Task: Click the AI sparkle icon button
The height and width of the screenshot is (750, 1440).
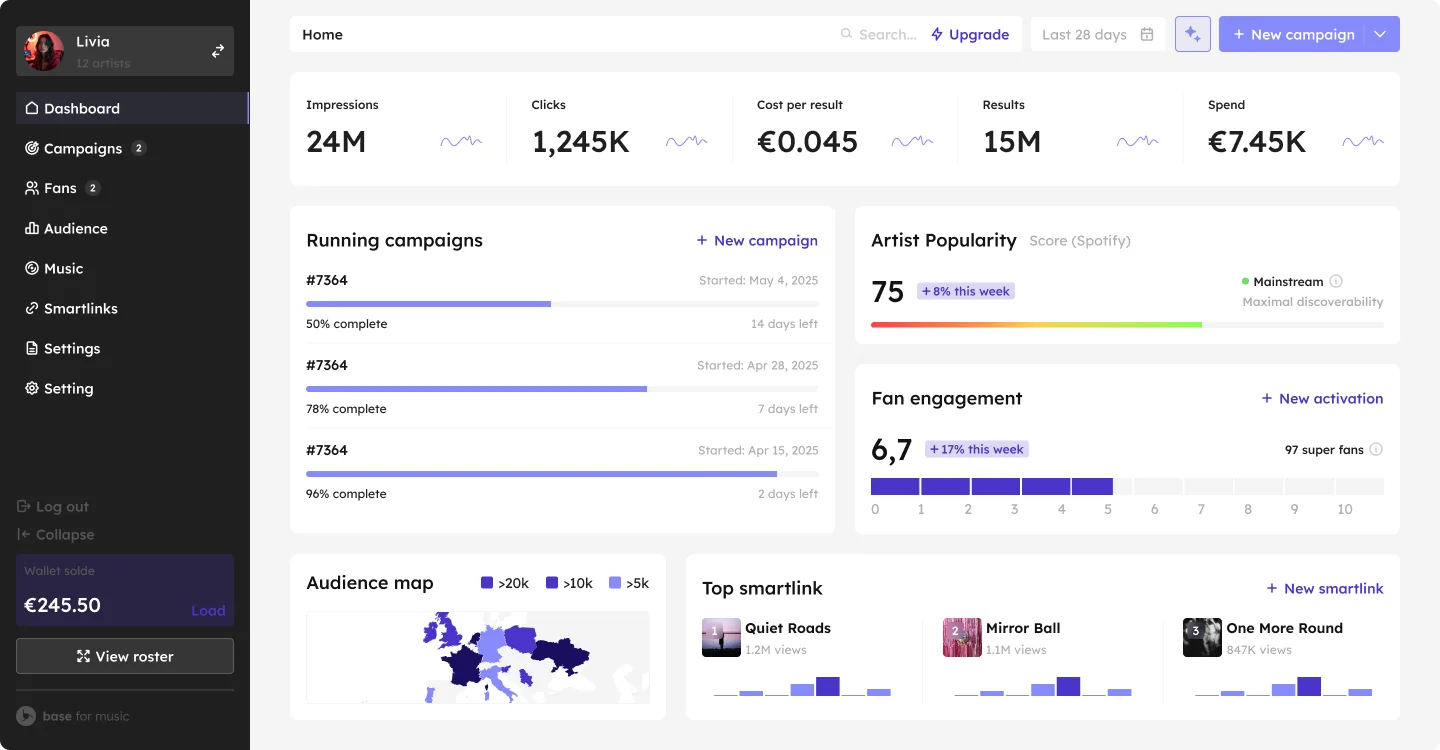Action: coord(1193,34)
